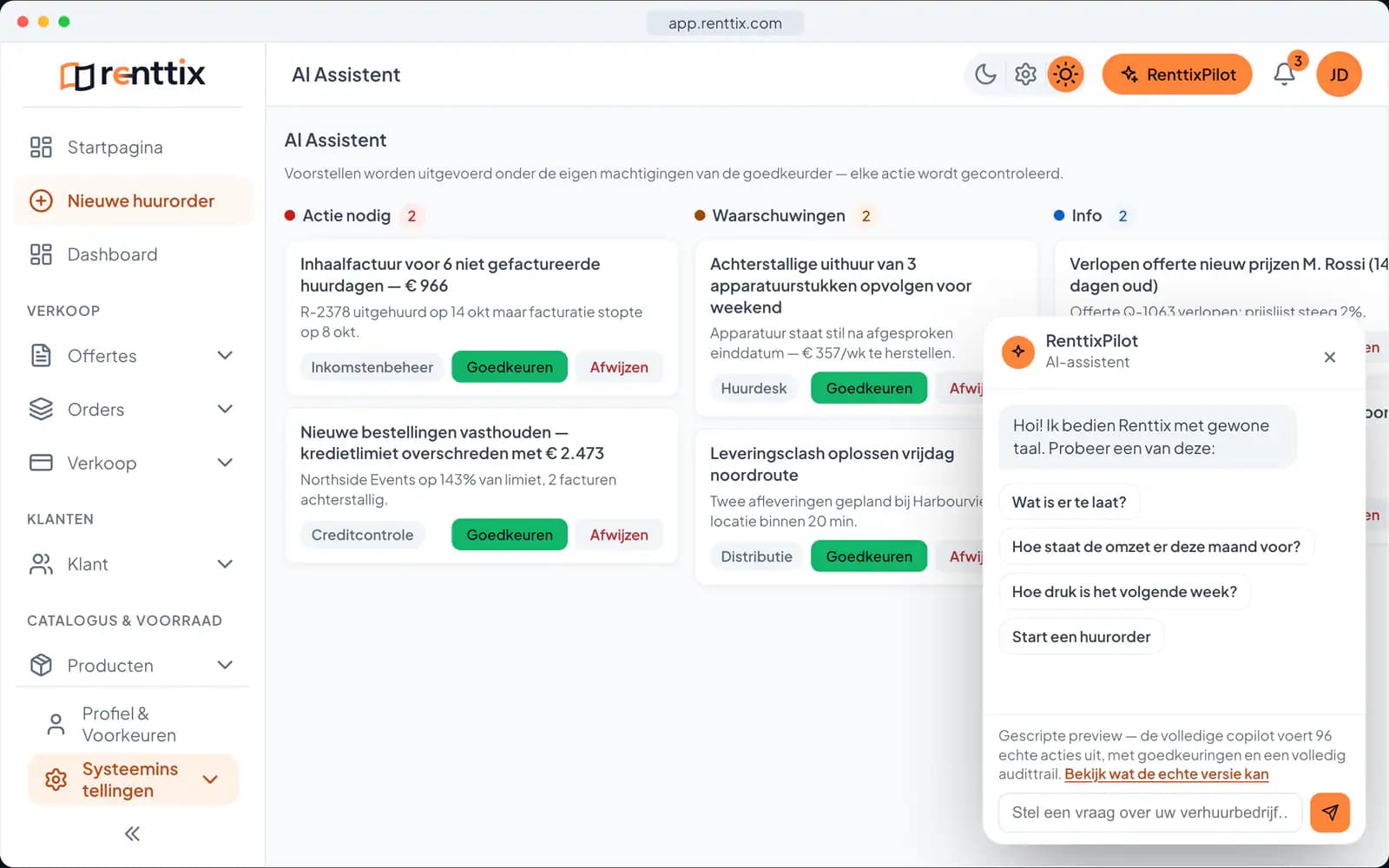The height and width of the screenshot is (868, 1389).
Task: Create a Nieuwe huurorder
Action: click(133, 201)
